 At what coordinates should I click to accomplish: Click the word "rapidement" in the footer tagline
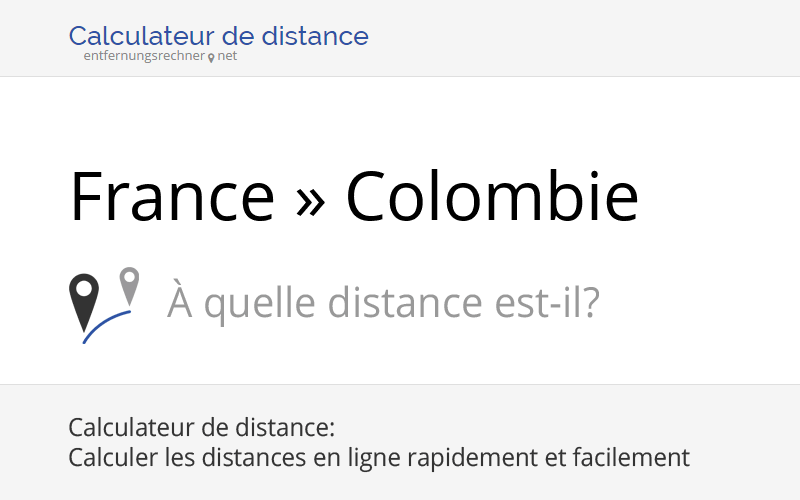pyautogui.click(x=472, y=458)
